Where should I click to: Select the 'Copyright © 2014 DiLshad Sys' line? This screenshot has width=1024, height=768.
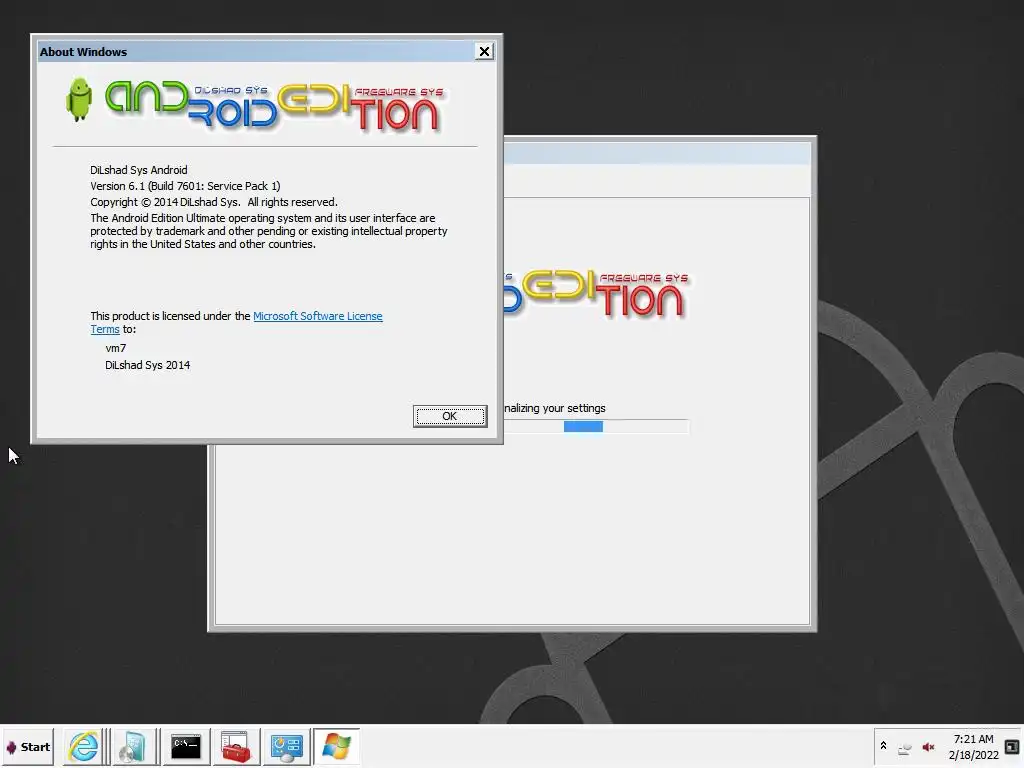point(214,202)
